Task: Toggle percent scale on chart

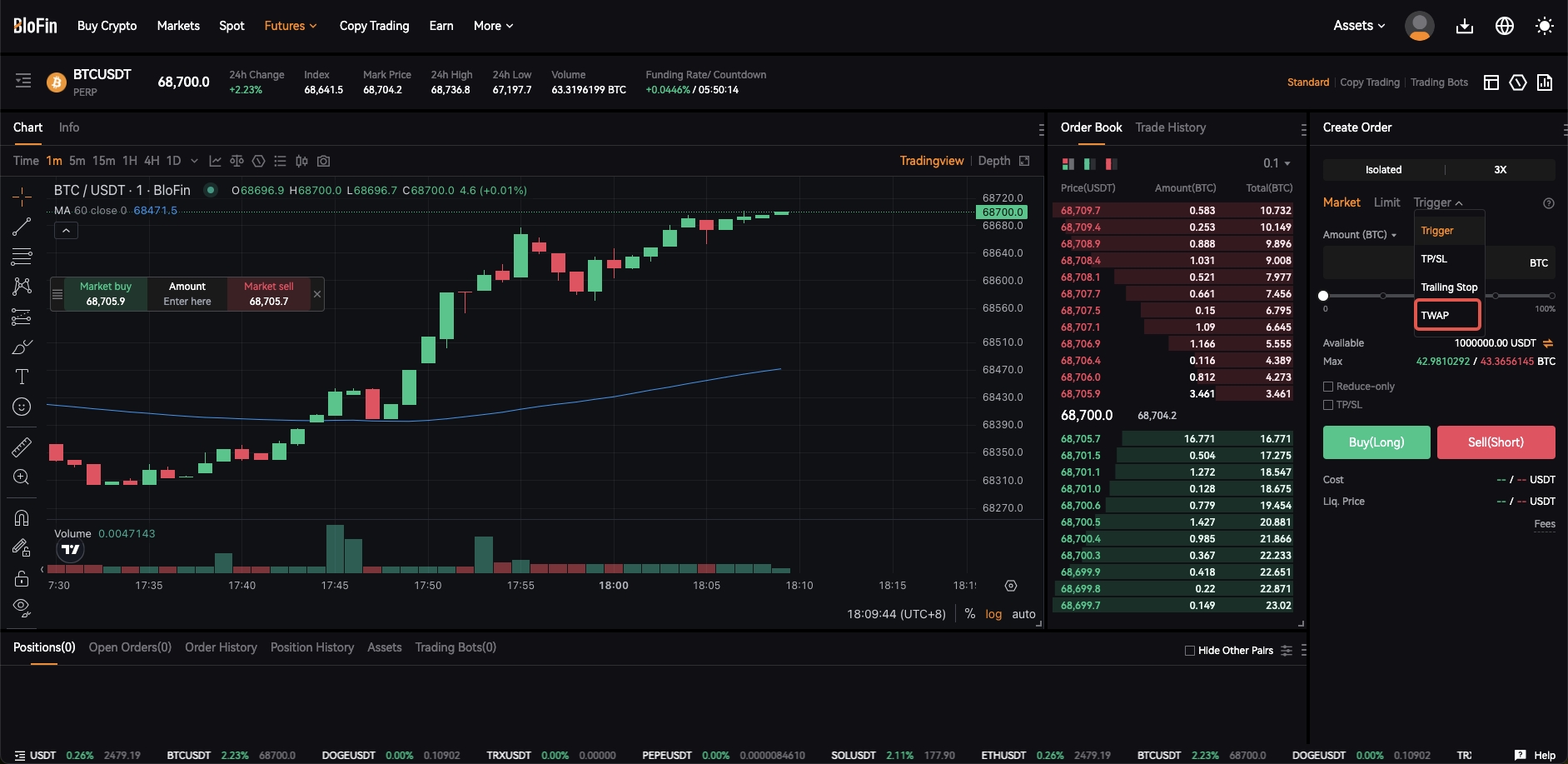Action: click(x=970, y=614)
